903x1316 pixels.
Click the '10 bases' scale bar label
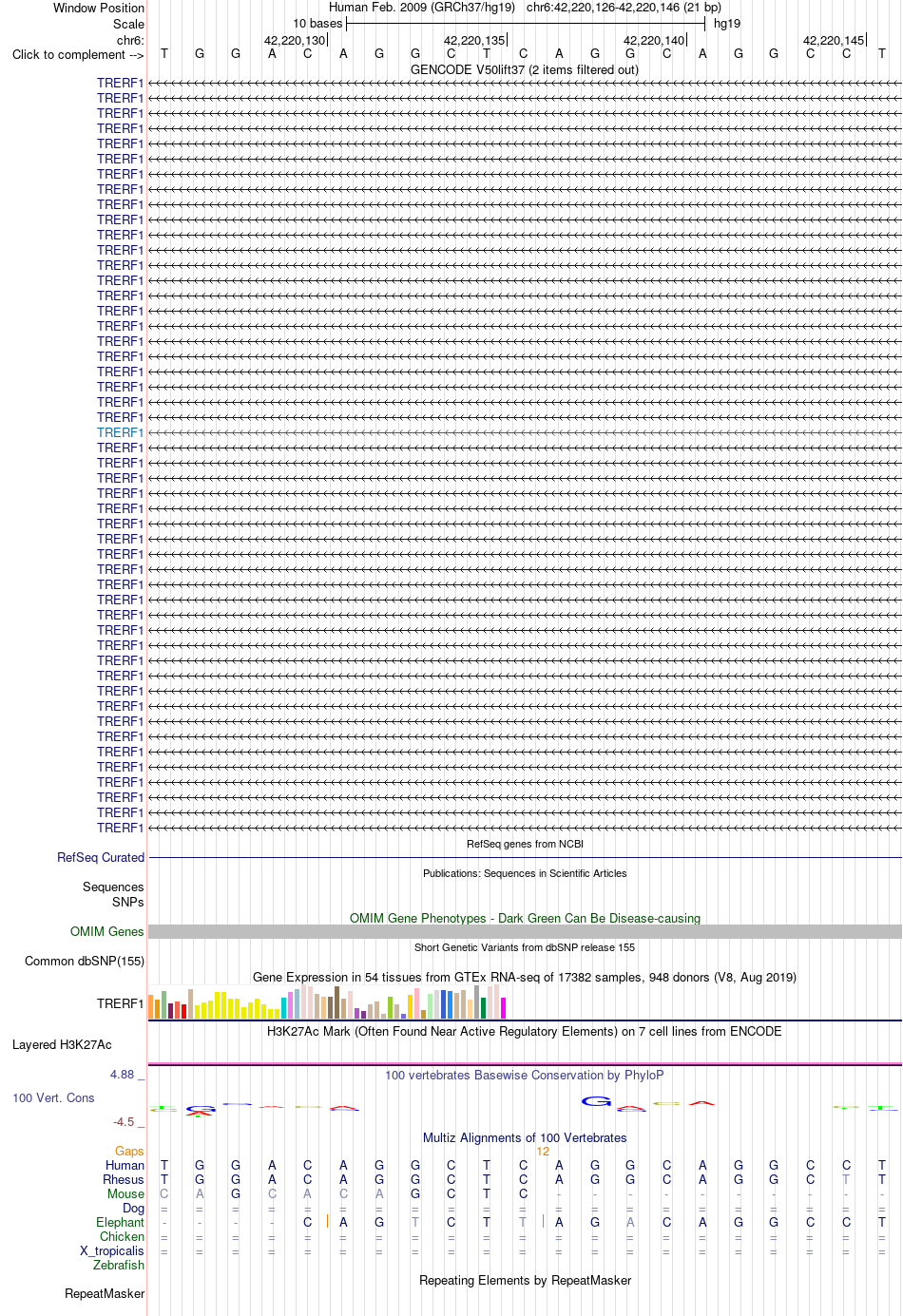click(x=317, y=23)
